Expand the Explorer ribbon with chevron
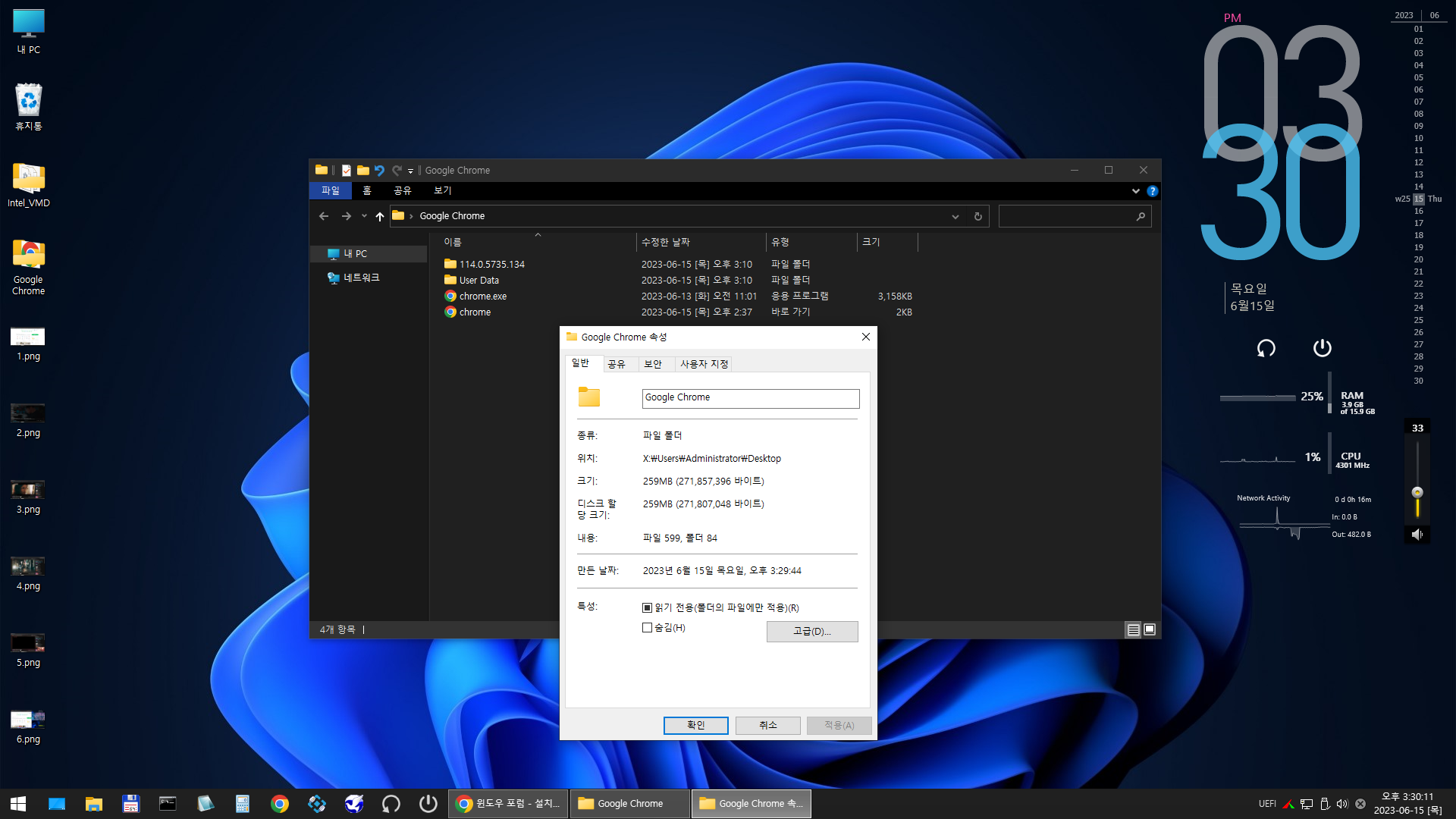 coord(1135,191)
